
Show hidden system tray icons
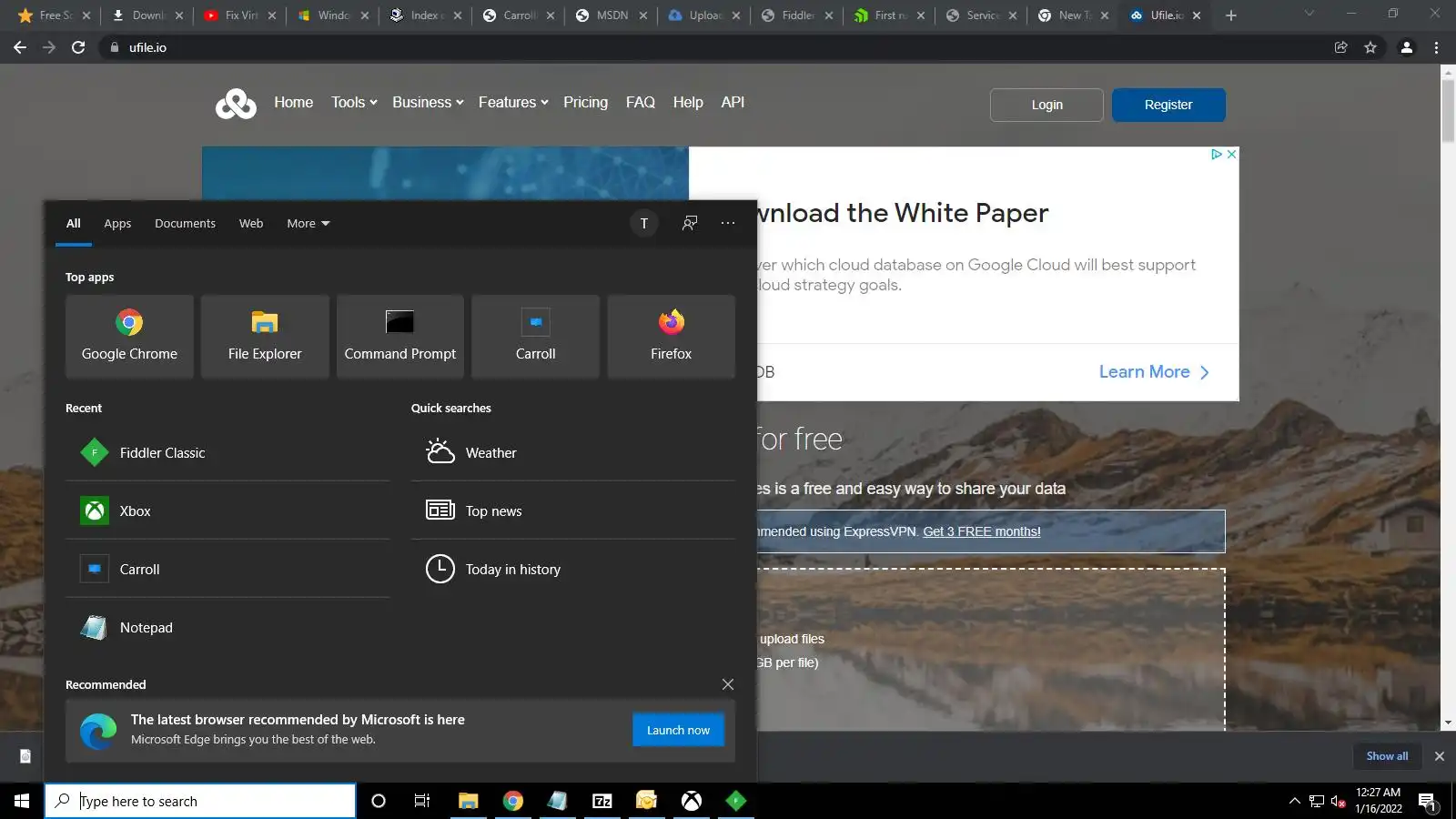1295,801
